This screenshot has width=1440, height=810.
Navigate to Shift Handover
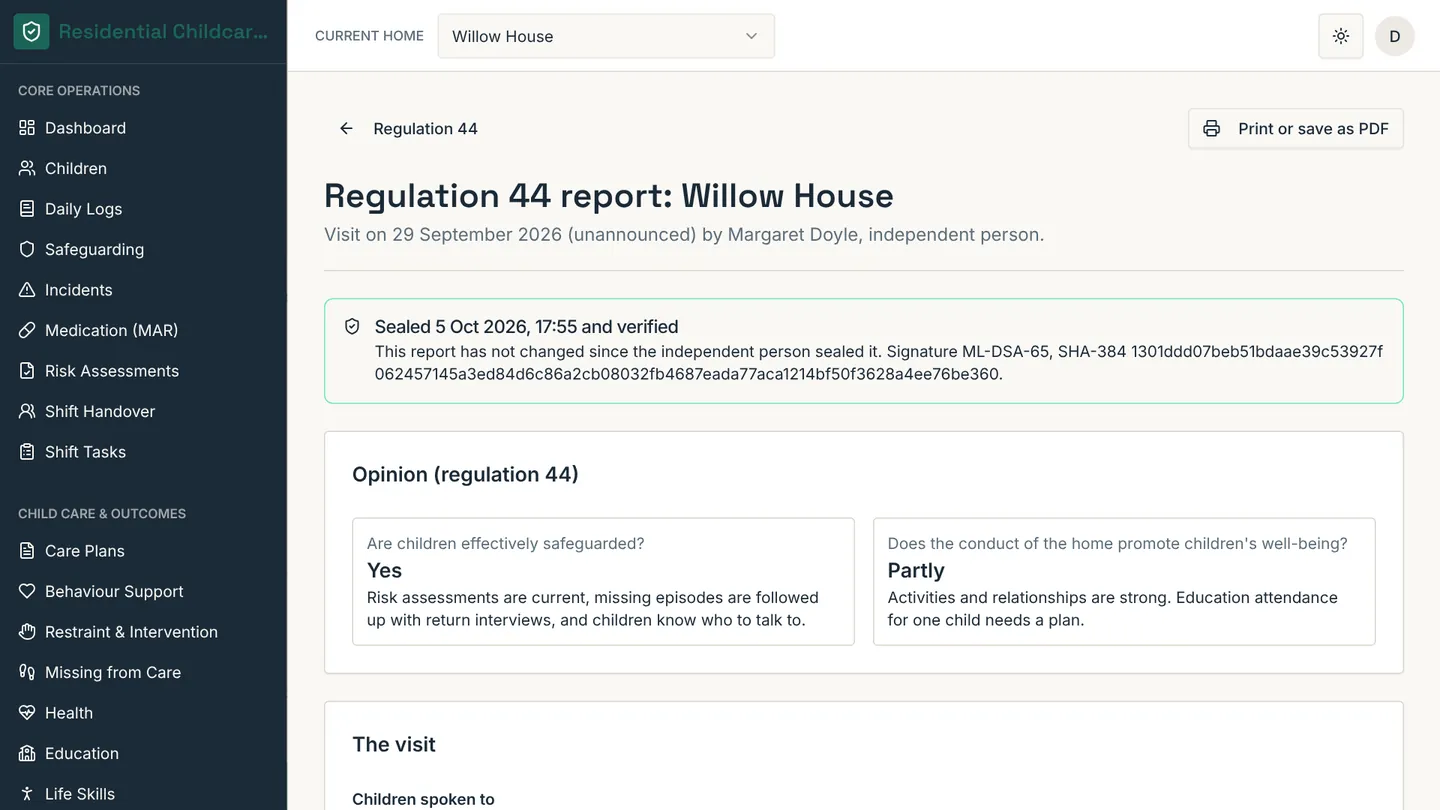pyautogui.click(x=143, y=411)
